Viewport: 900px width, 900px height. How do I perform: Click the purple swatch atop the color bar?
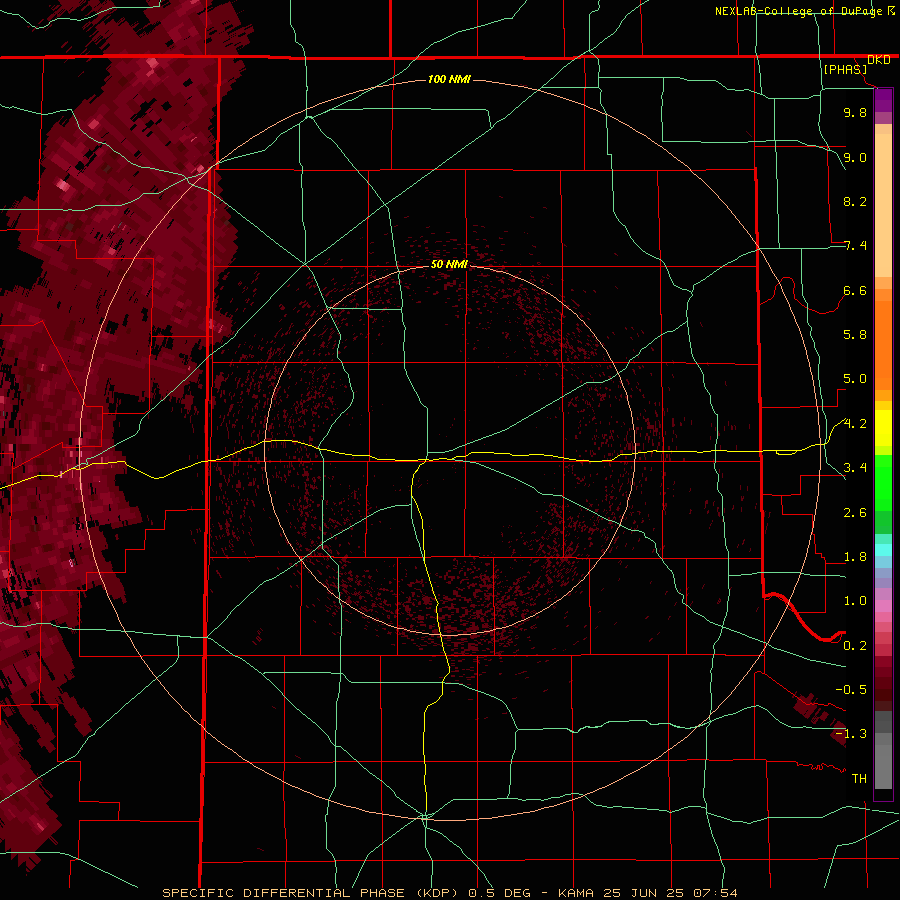click(883, 100)
